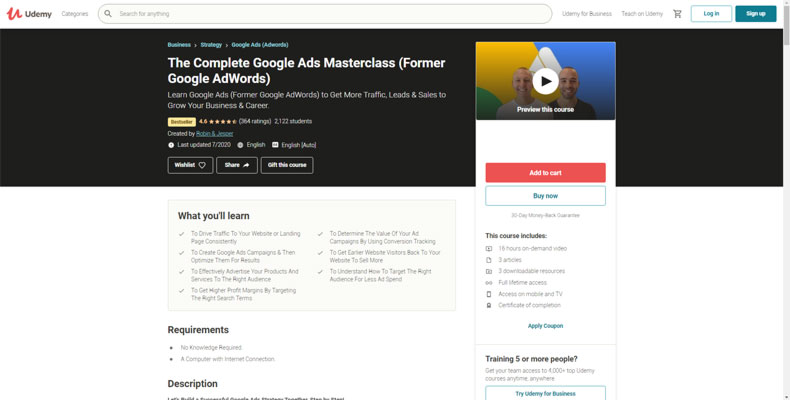The width and height of the screenshot is (790, 400).
Task: Click checkmark beside Get Higher Profit Margins
Action: tap(181, 291)
